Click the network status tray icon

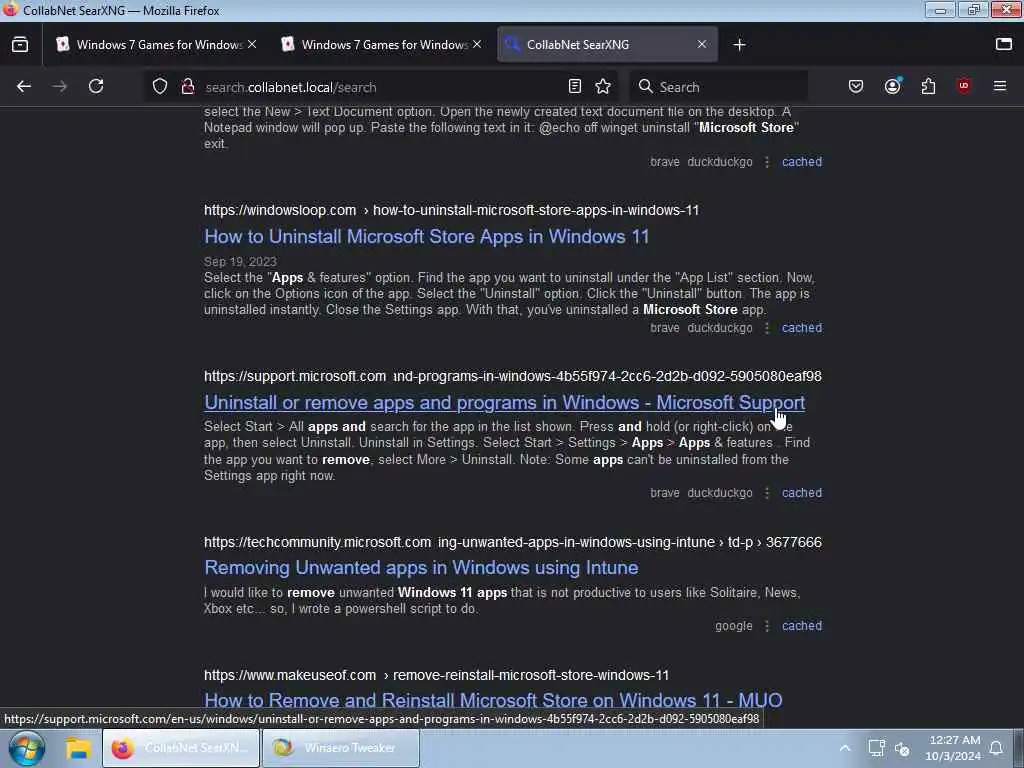click(x=876, y=748)
